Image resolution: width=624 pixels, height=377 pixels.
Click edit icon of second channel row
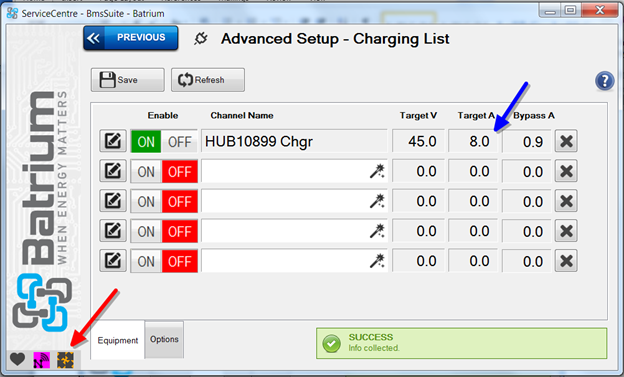click(x=113, y=171)
